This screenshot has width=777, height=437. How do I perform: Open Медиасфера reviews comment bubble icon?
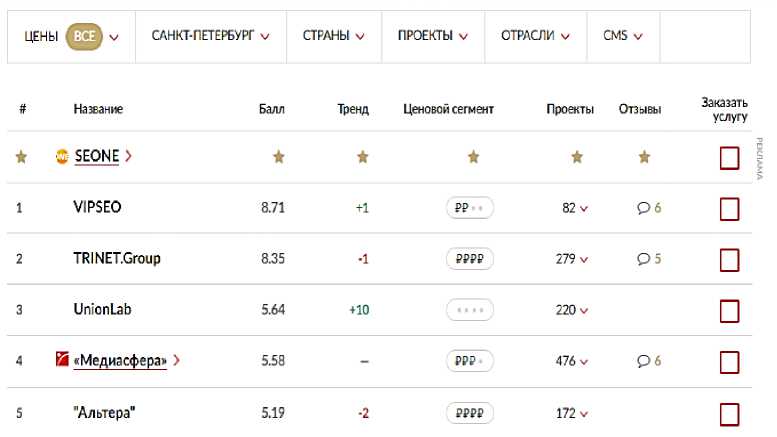(643, 361)
